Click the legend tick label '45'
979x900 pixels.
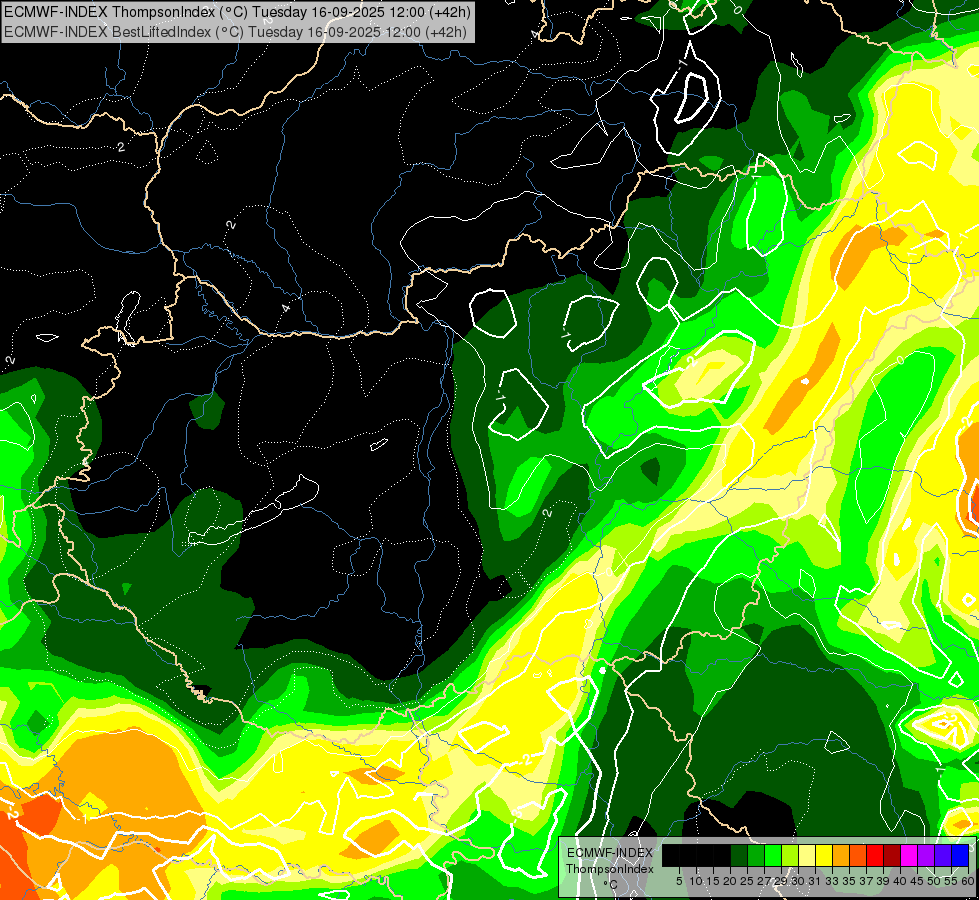pyautogui.click(x=917, y=881)
